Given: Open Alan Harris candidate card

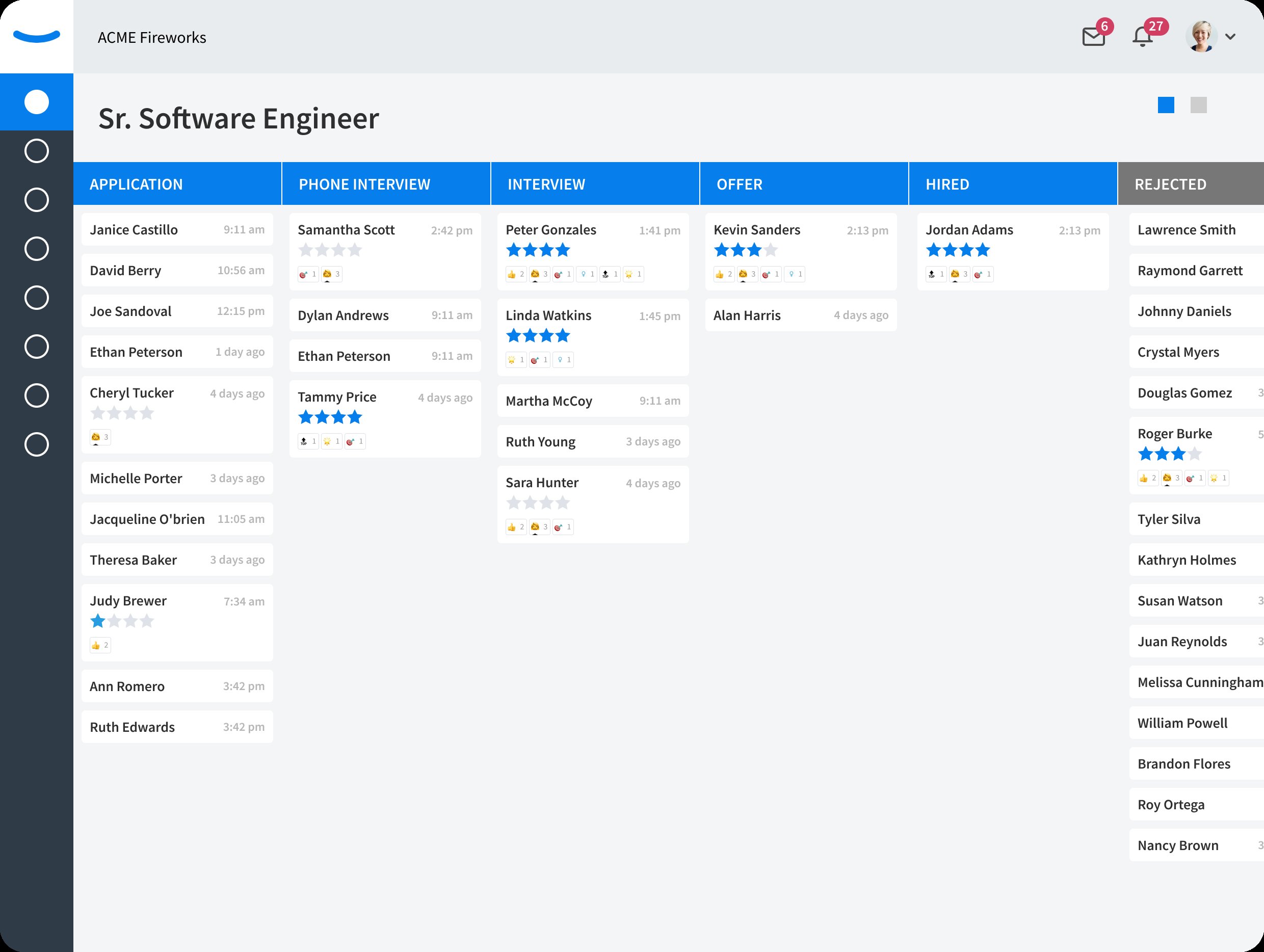Looking at the screenshot, I should pyautogui.click(x=801, y=315).
